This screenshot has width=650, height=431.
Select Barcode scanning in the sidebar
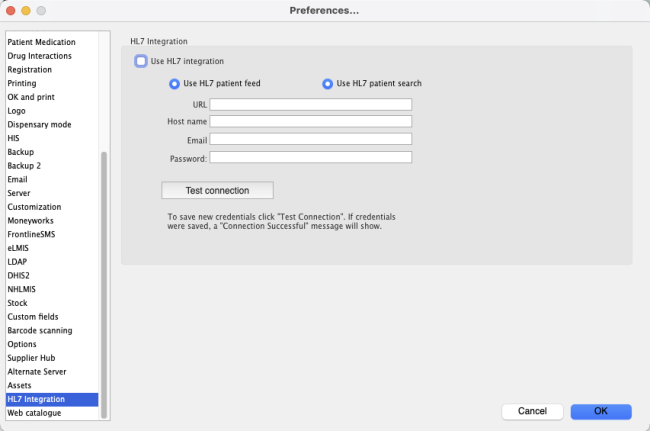[39, 330]
